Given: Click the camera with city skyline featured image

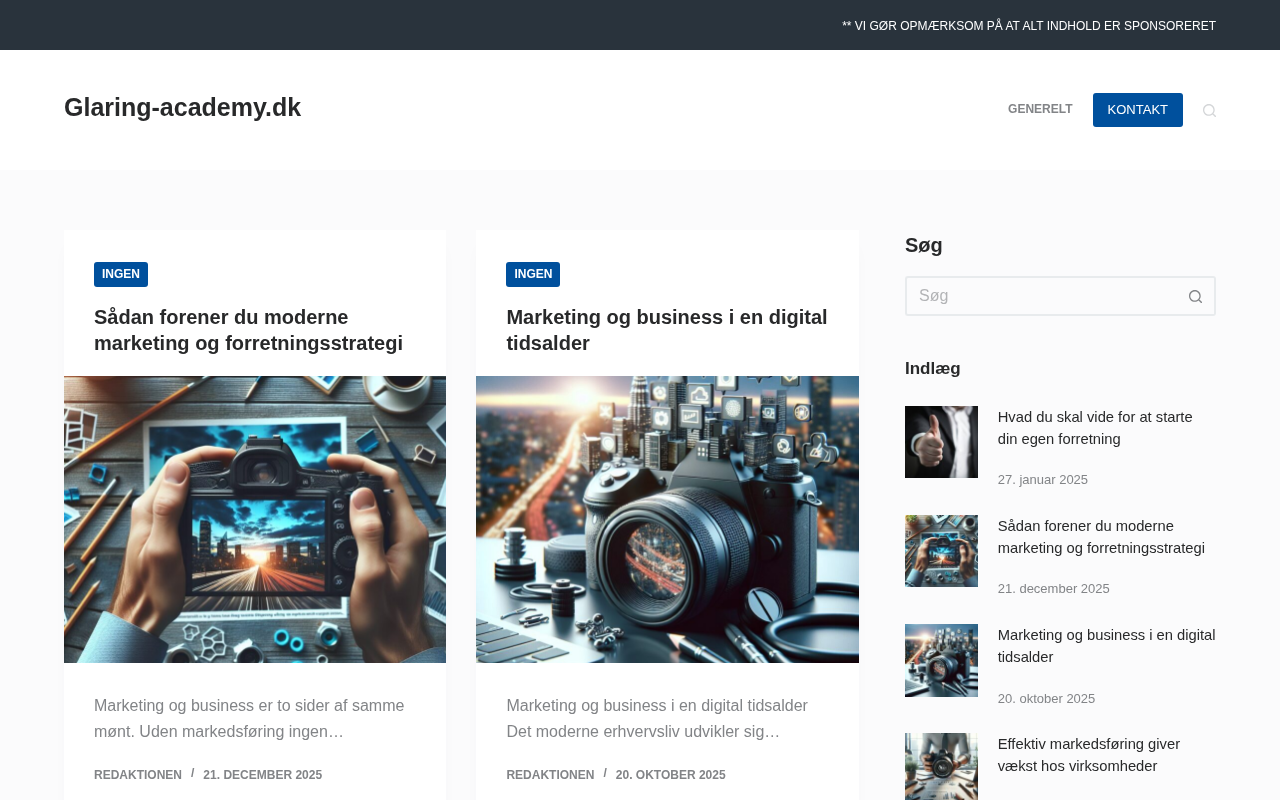Looking at the screenshot, I should tap(667, 519).
